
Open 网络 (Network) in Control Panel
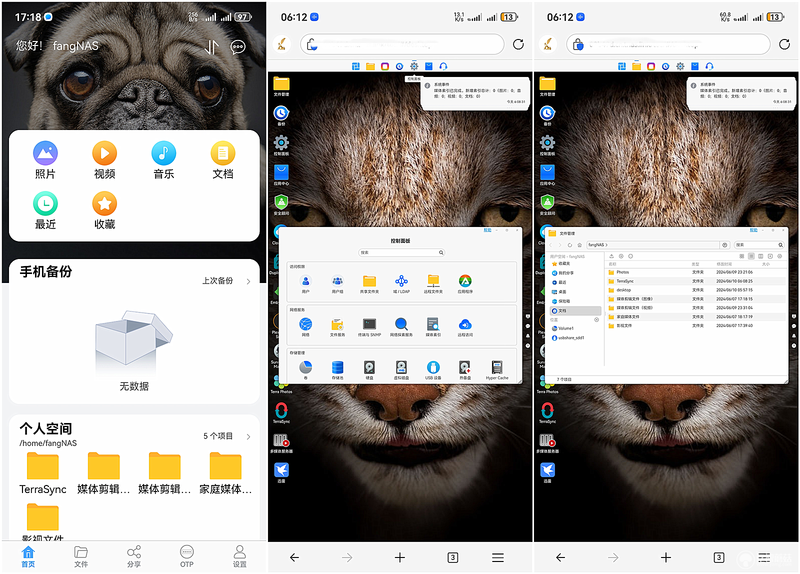coord(305,327)
